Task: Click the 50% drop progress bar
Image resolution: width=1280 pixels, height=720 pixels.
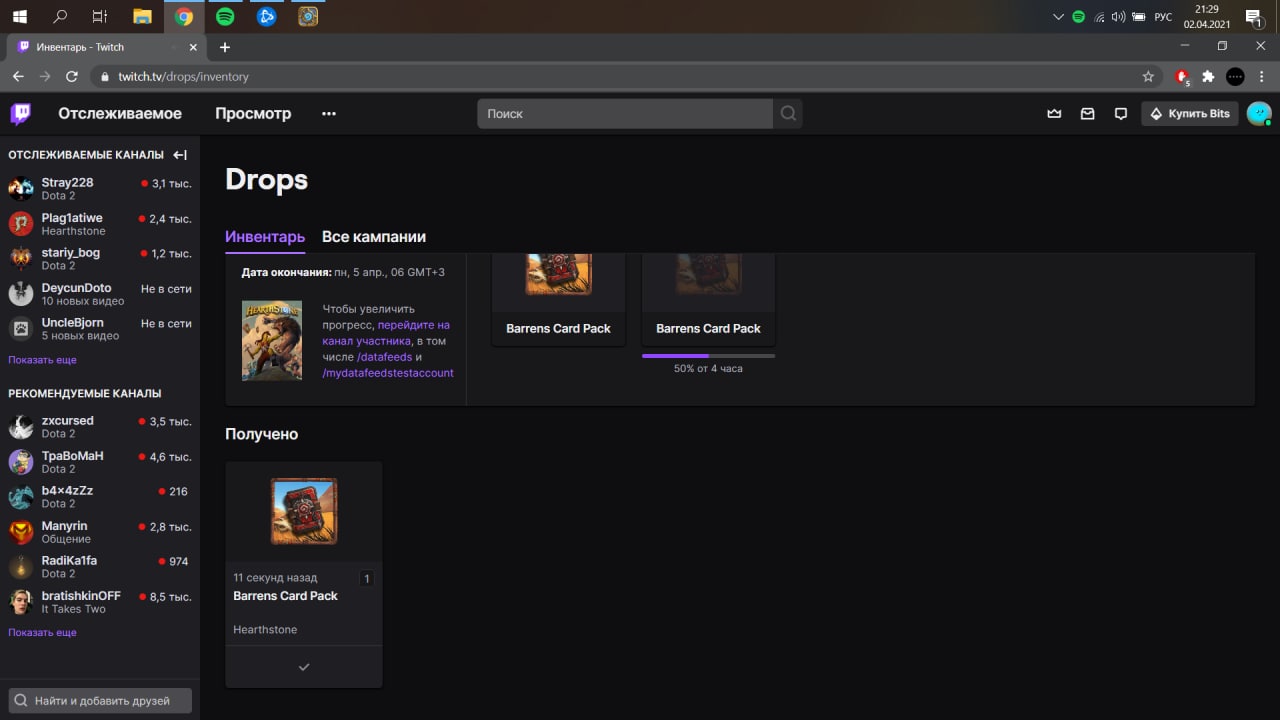Action: click(708, 355)
